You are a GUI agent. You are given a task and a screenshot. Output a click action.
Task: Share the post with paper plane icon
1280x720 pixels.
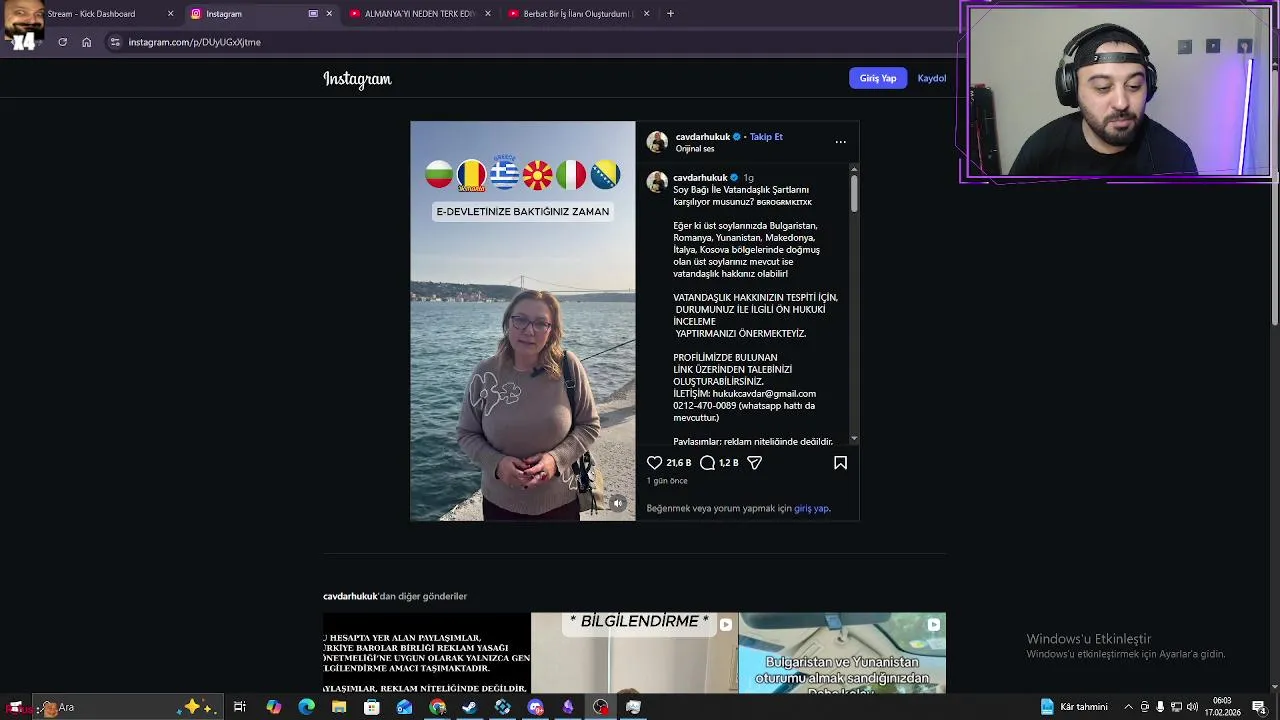[x=755, y=463]
